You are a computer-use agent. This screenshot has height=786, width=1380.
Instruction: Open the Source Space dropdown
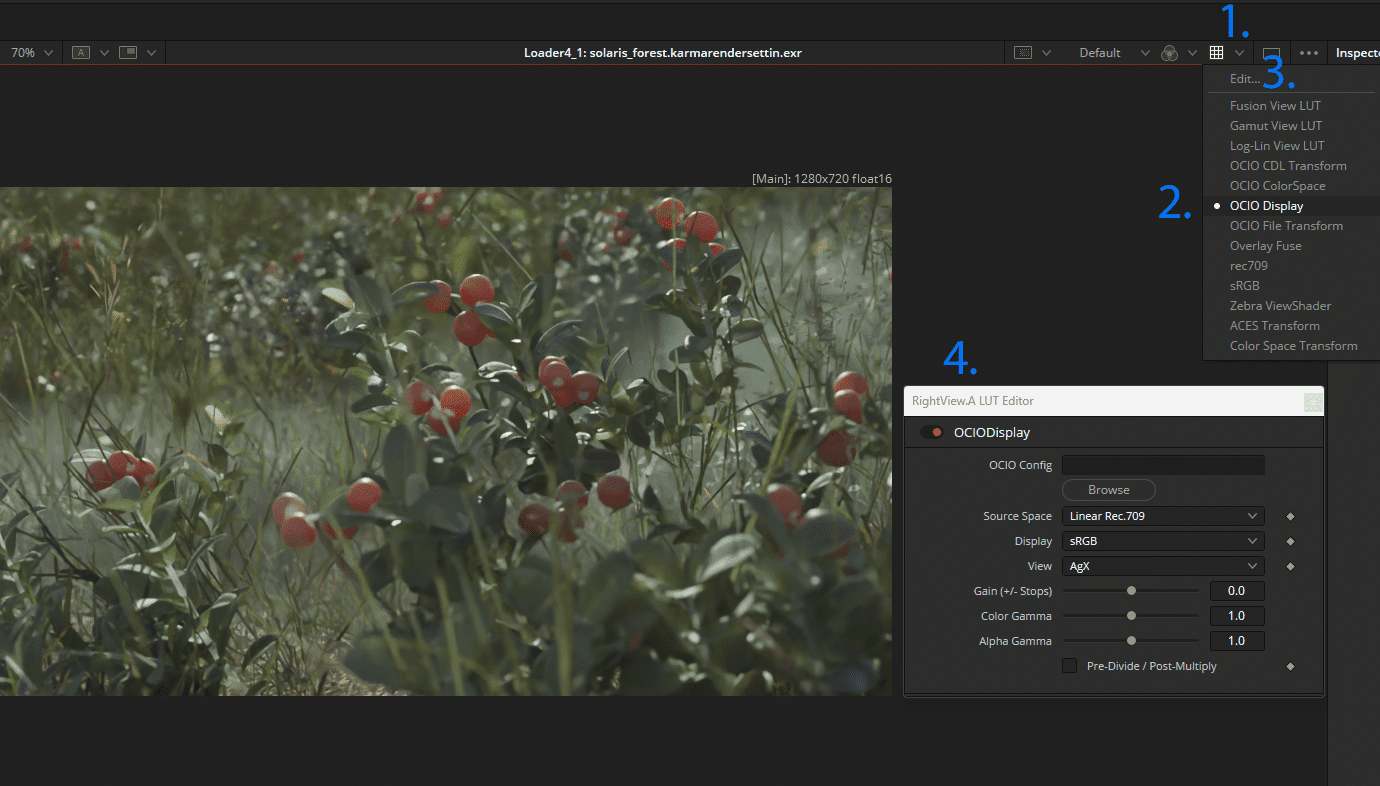pyautogui.click(x=1162, y=516)
